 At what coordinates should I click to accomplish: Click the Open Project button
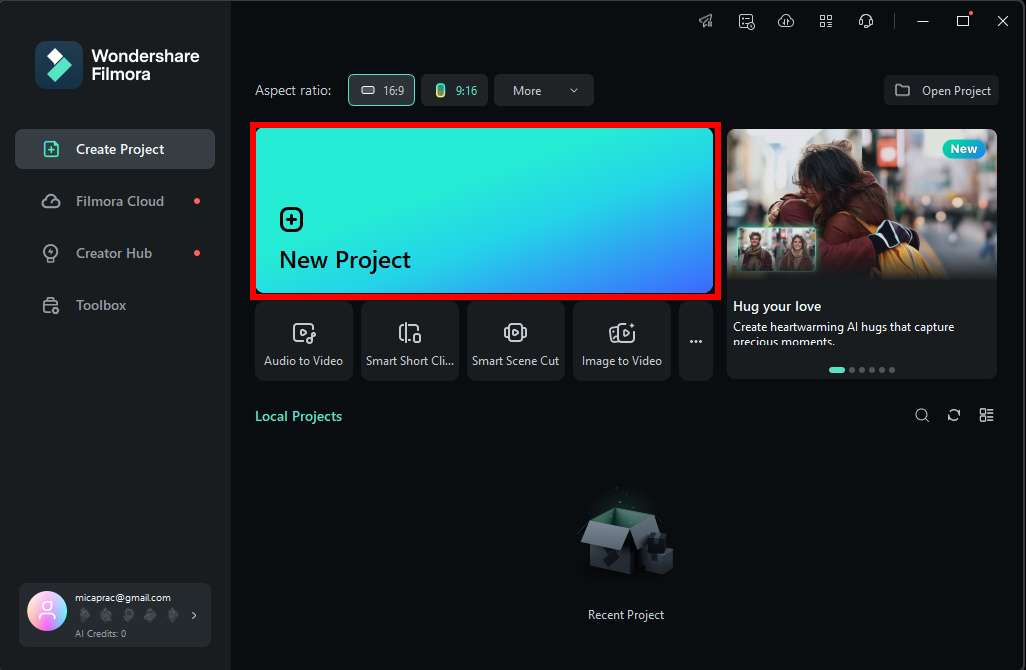point(942,90)
